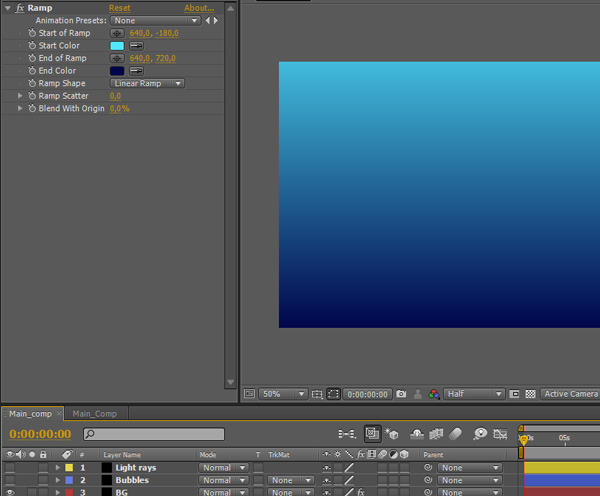Show Channel and Color Management settings

point(434,394)
